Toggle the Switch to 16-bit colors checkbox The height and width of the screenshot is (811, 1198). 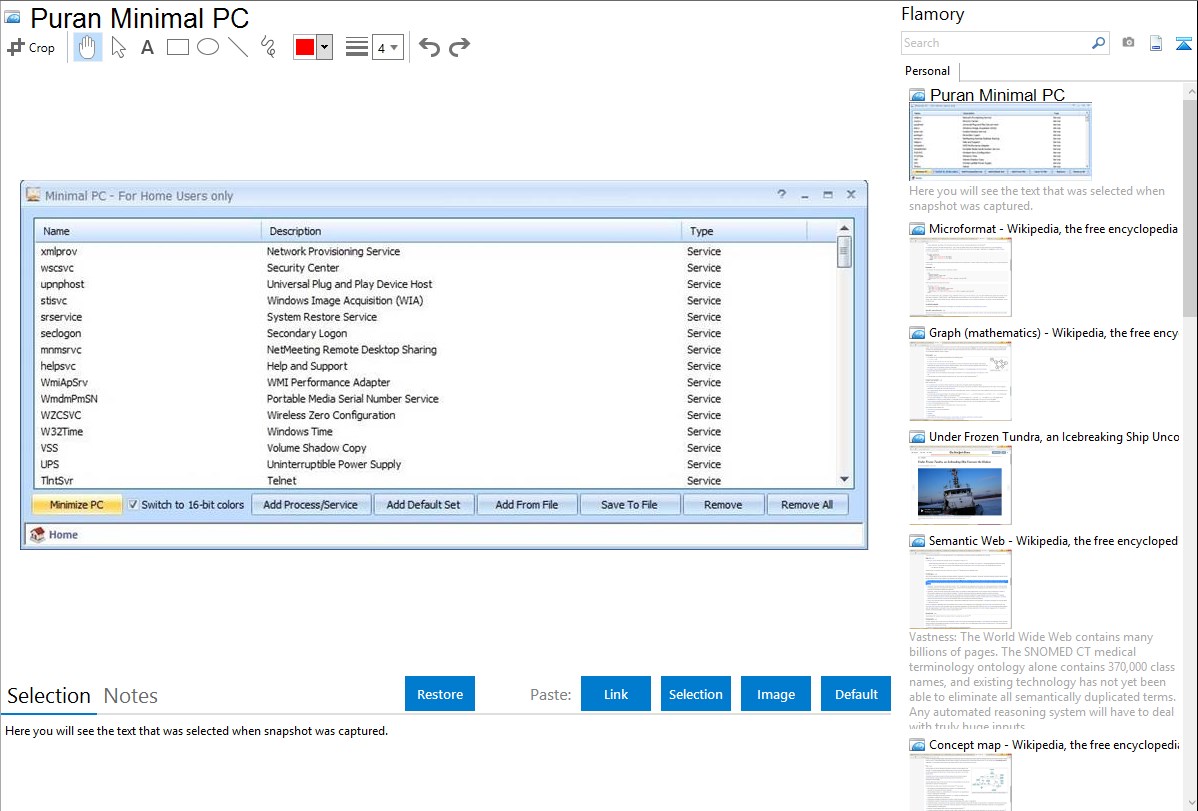click(133, 504)
